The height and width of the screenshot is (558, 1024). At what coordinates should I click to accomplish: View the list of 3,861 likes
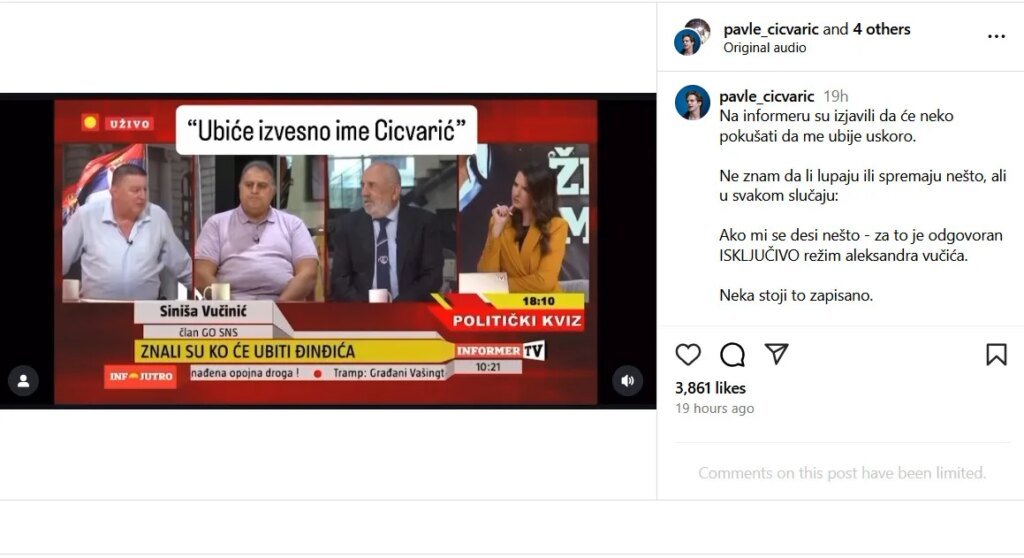710,388
